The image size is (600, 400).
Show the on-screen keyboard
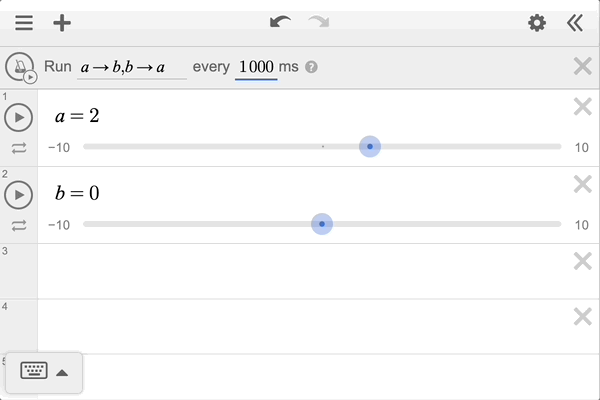tap(34, 372)
